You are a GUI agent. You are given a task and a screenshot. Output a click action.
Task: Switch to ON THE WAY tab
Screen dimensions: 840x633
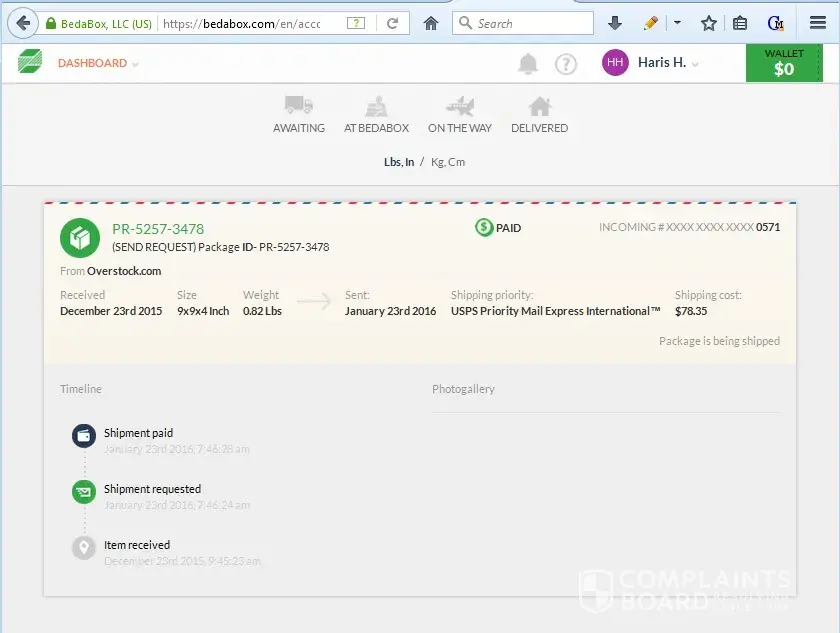point(460,115)
